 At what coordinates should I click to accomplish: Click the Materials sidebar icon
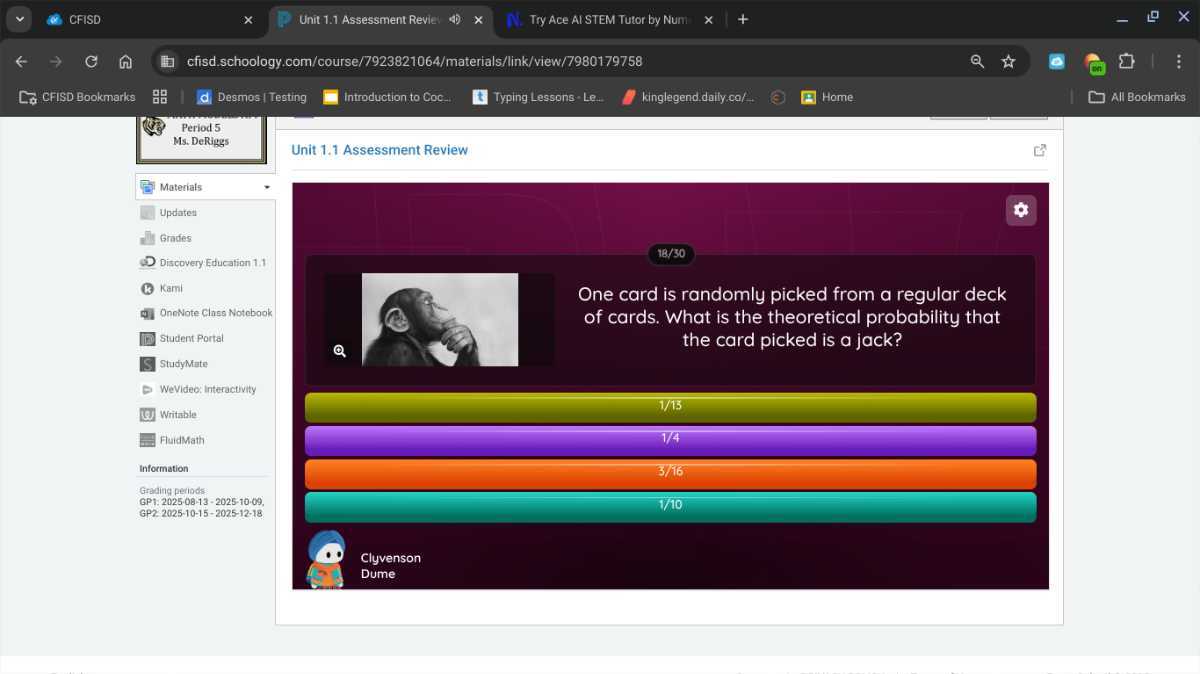pos(148,187)
